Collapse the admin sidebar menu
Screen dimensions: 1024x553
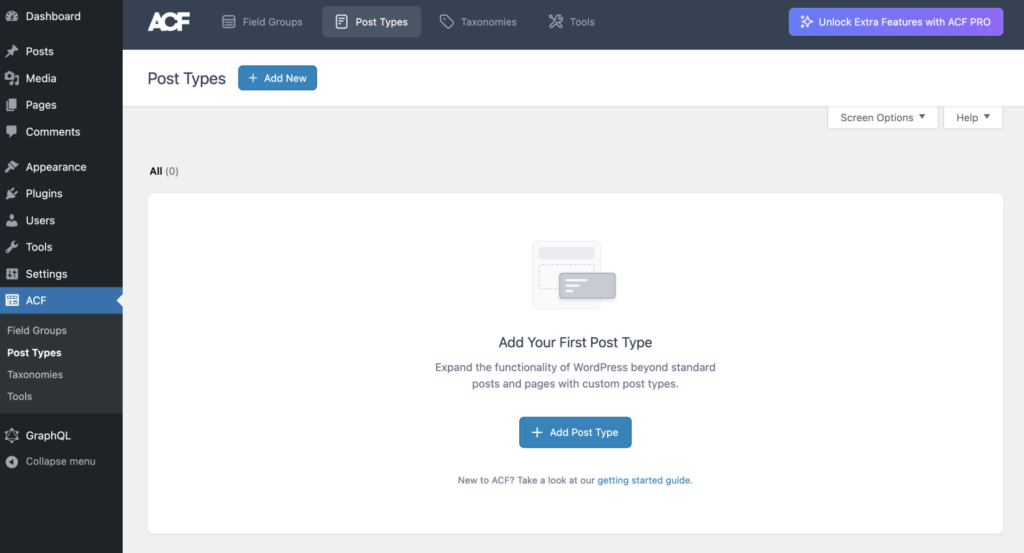tap(60, 462)
